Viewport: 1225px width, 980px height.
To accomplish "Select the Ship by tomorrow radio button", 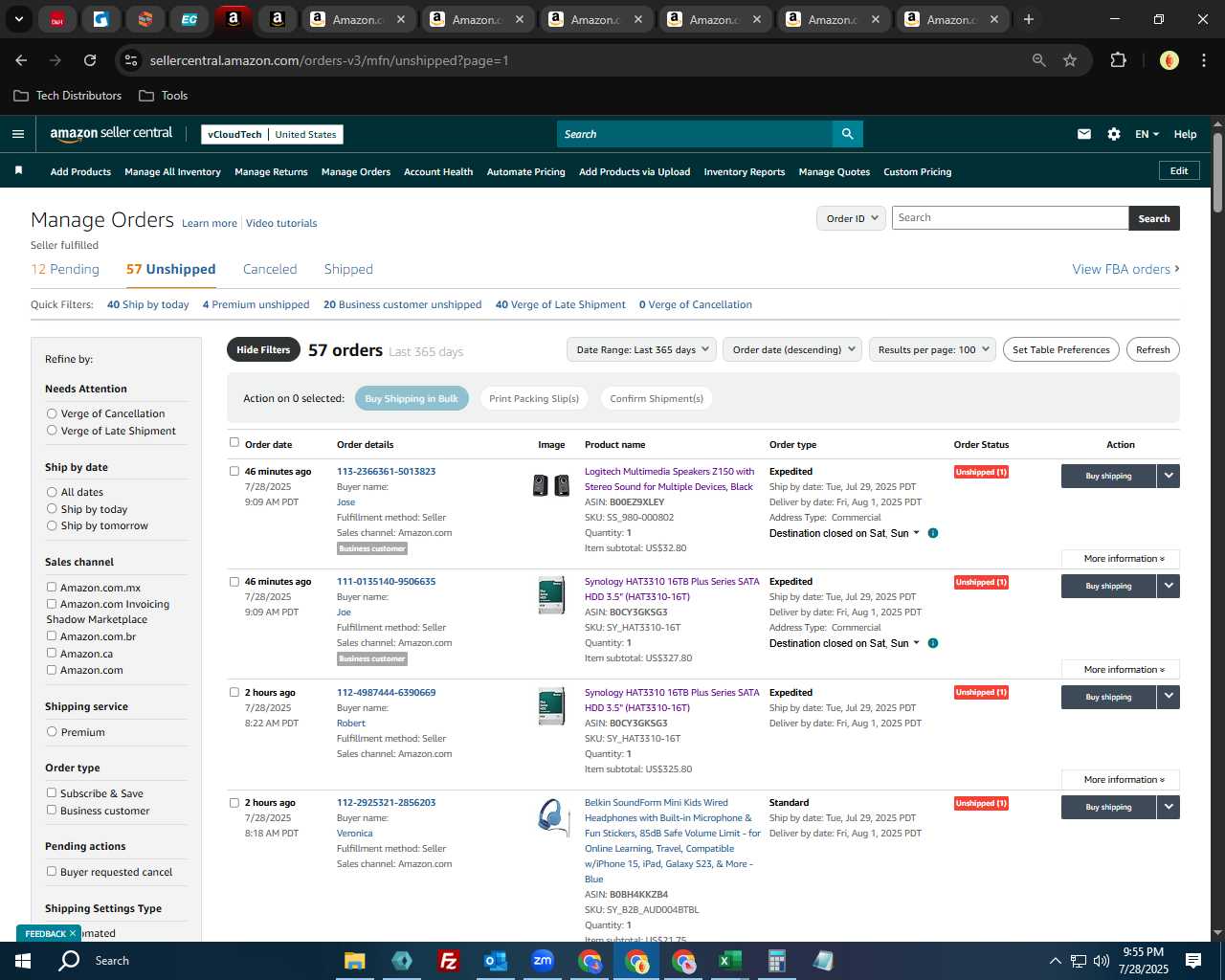I will point(52,525).
